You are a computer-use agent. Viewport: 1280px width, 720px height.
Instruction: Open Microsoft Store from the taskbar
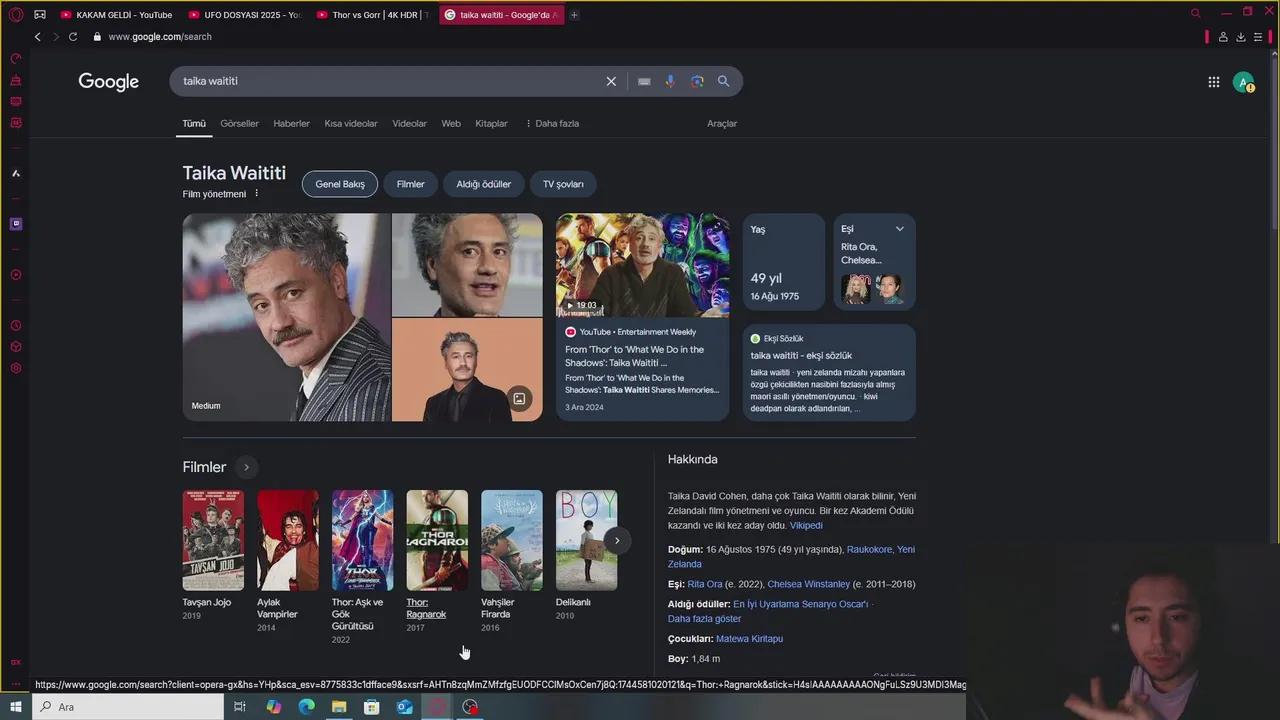(371, 707)
